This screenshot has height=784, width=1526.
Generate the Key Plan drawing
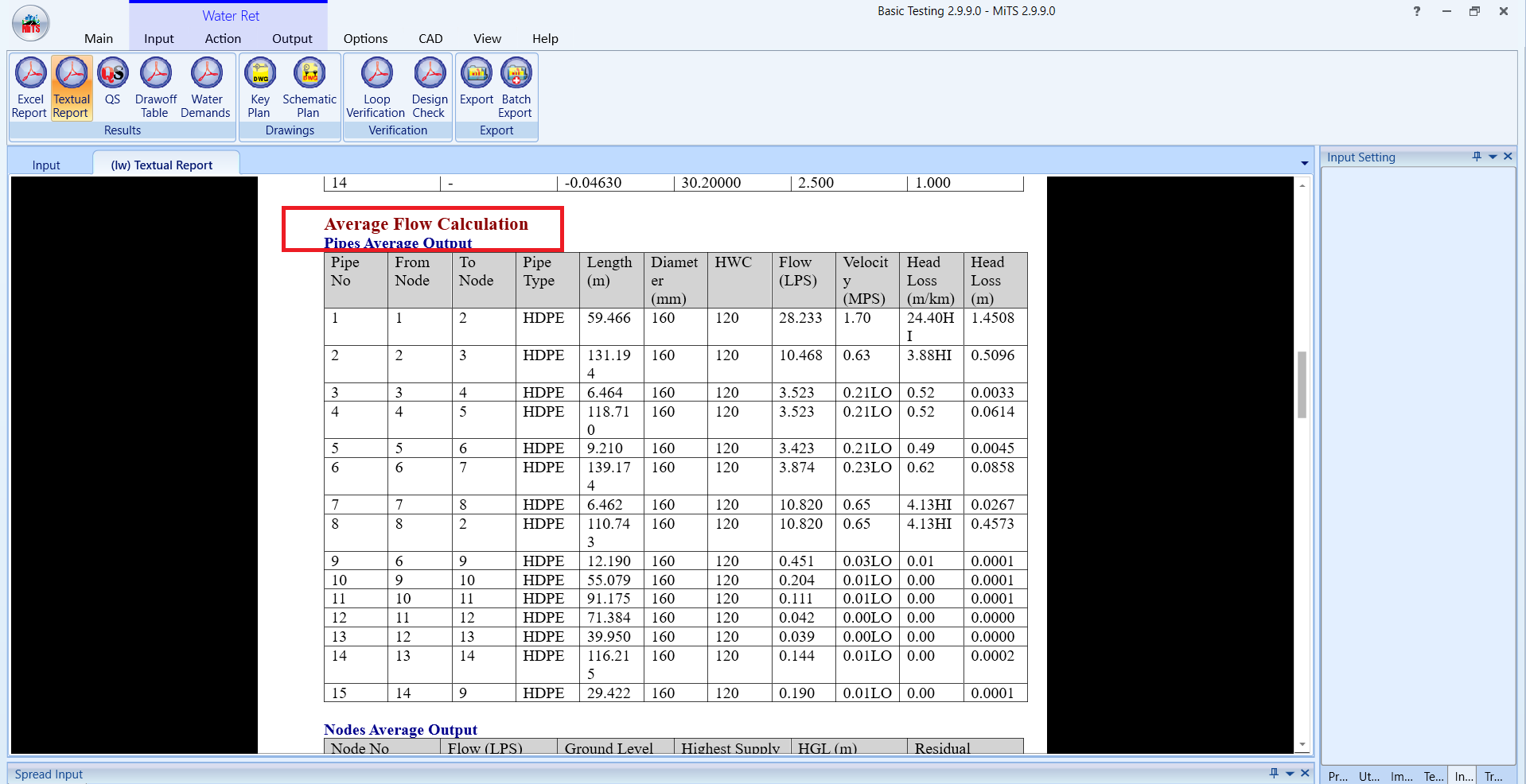coord(259,88)
